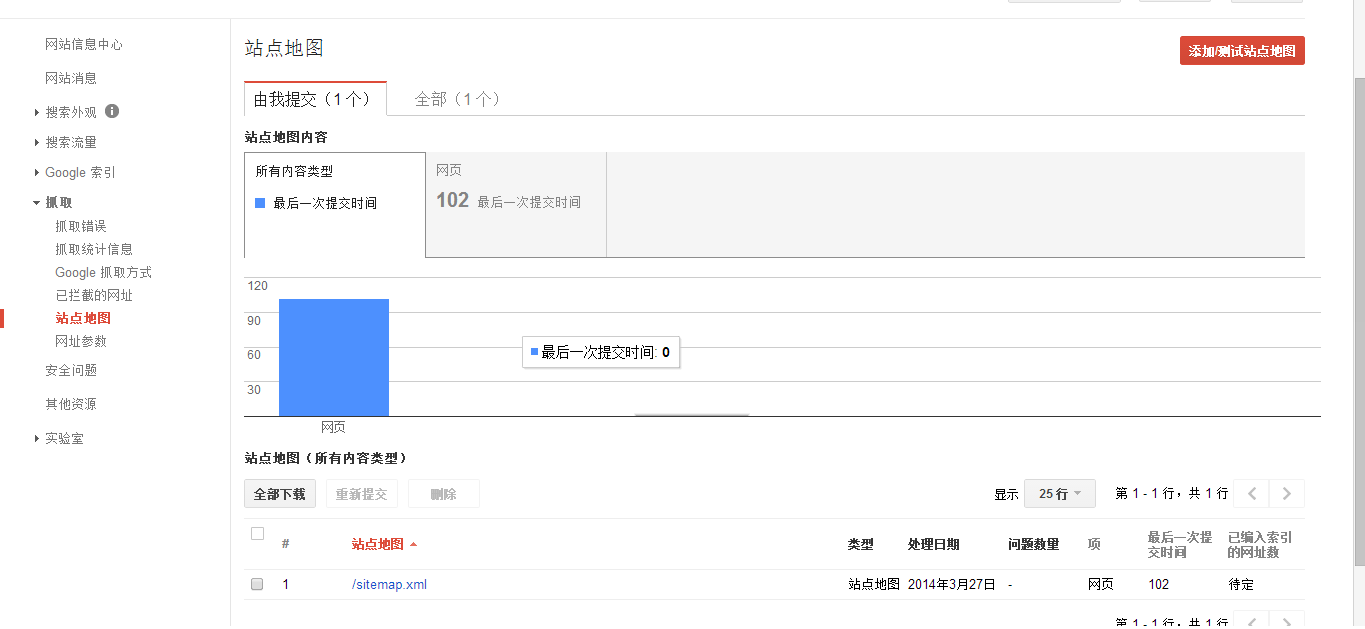Open the 25 行 rows-per-page dropdown

pos(1059,493)
